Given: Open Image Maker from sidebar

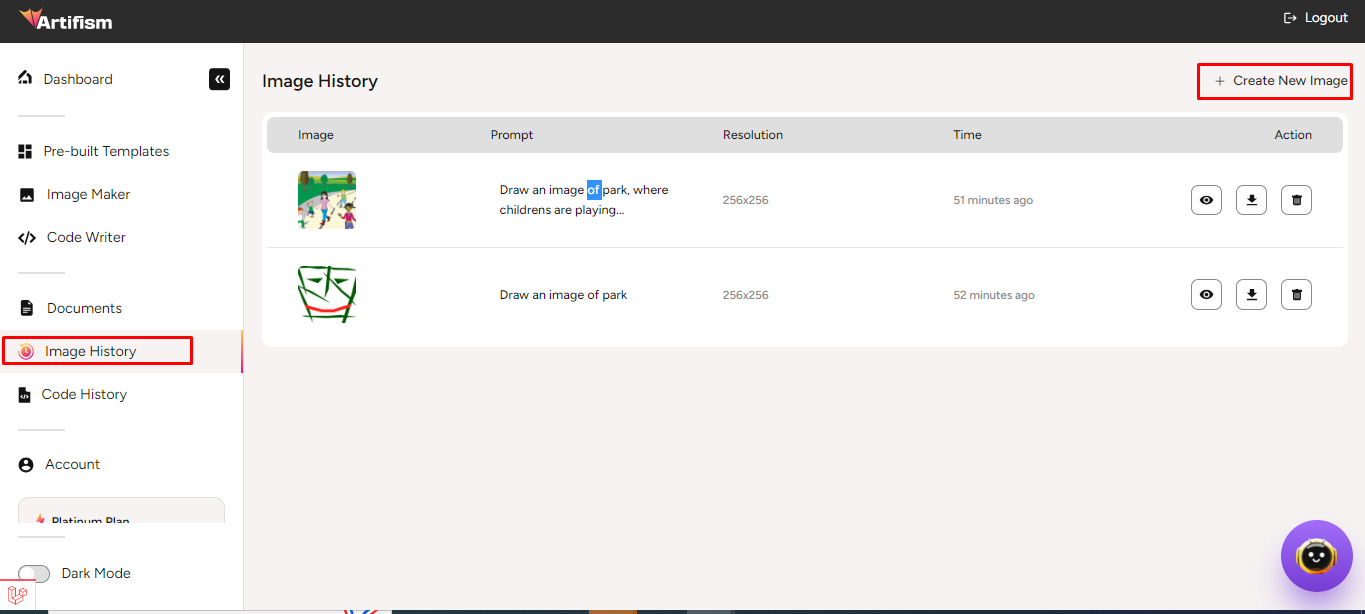Looking at the screenshot, I should pos(88,195).
